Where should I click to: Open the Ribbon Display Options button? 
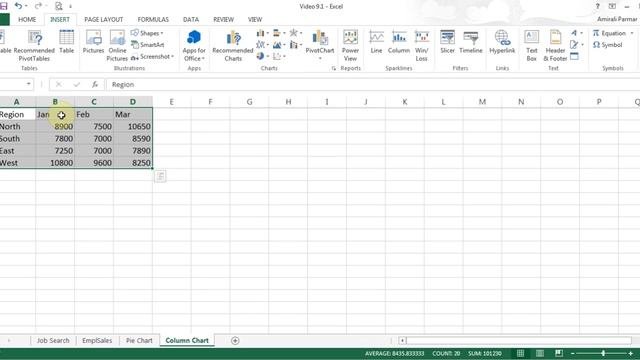(612, 6)
